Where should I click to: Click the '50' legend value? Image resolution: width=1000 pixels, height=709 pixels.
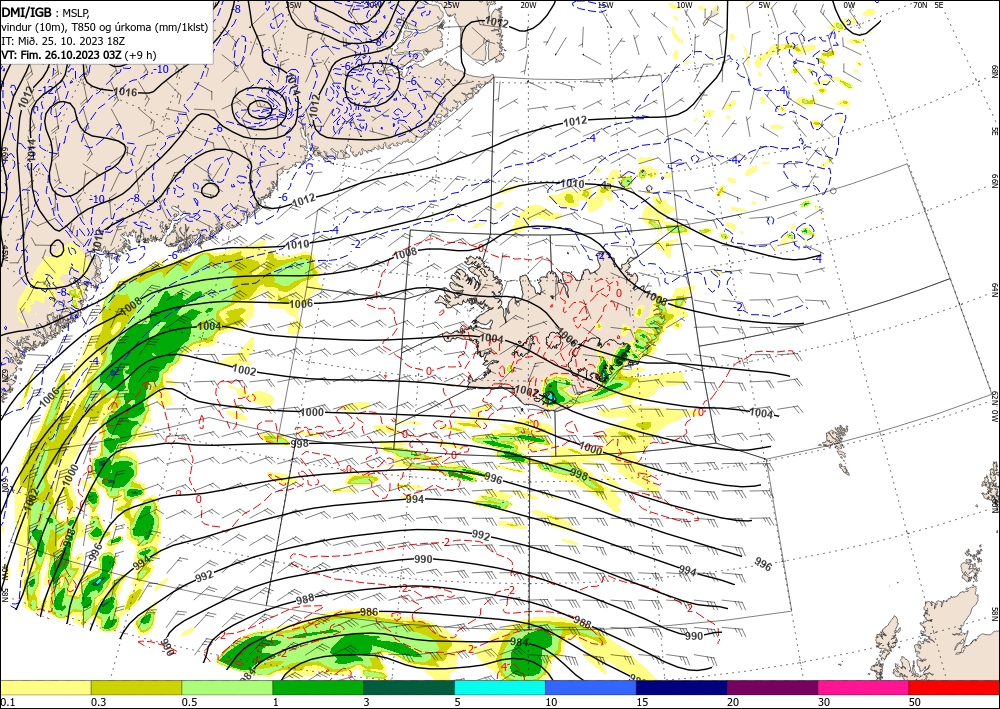coord(915,702)
